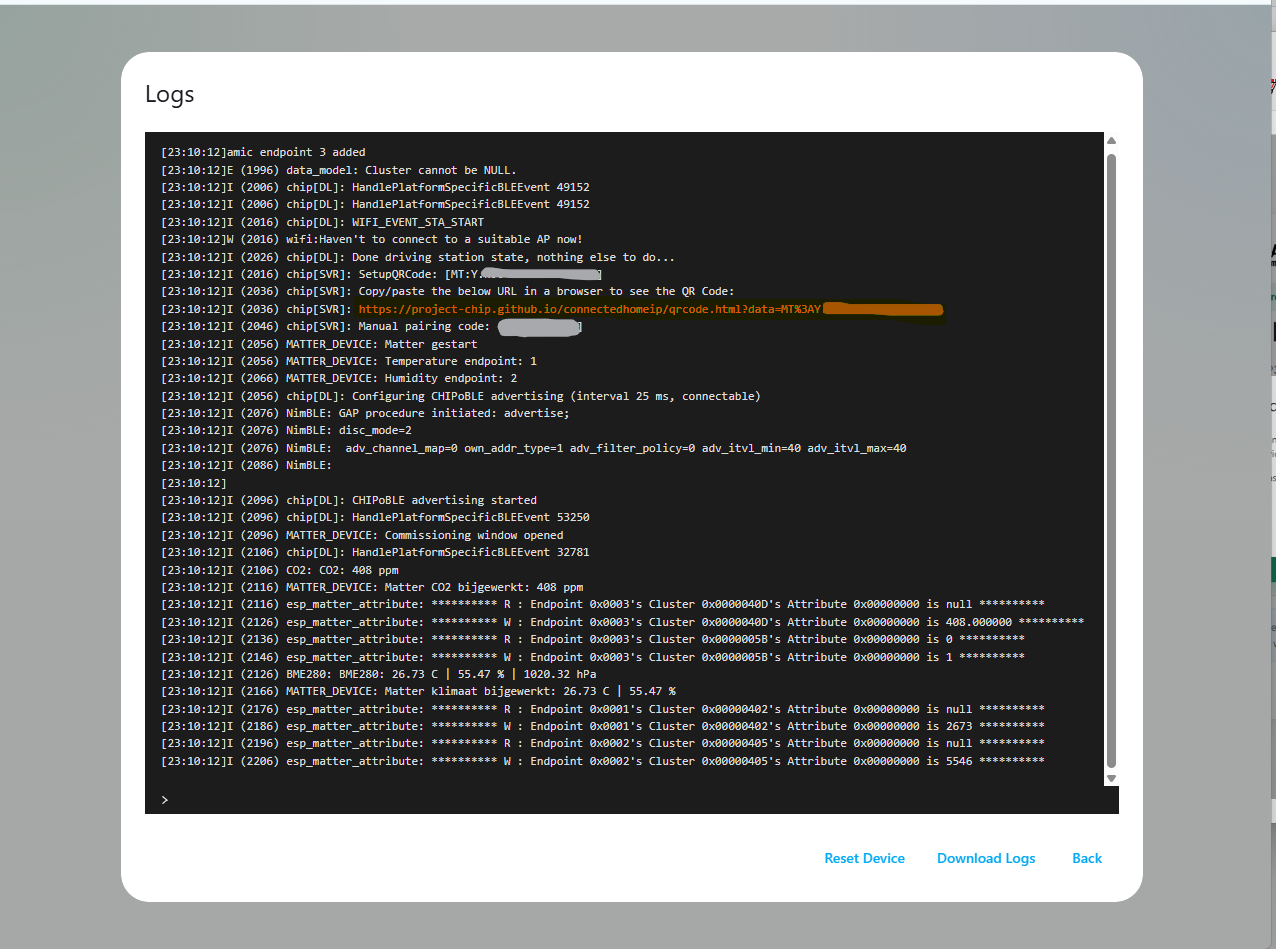1276x949 pixels.
Task: Click the 'WIFI_EVENT_STA_START' log line
Action: (322, 222)
